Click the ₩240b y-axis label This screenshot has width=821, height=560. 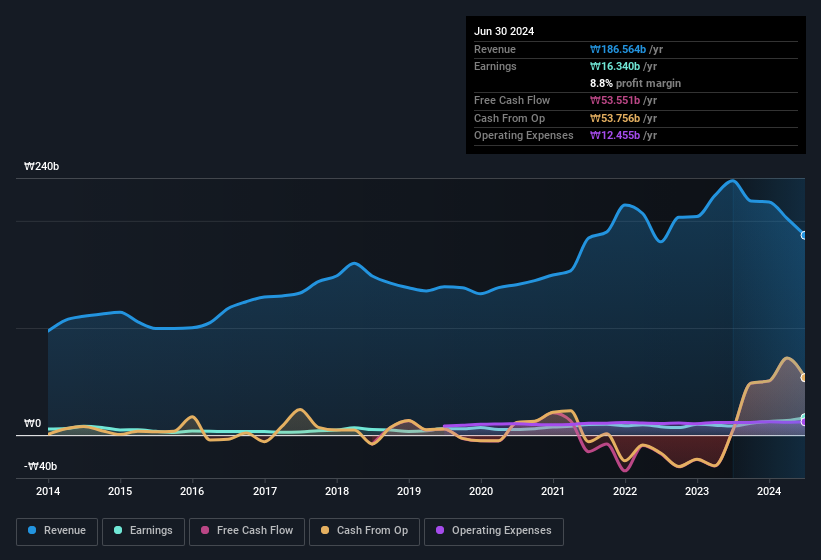click(41, 166)
